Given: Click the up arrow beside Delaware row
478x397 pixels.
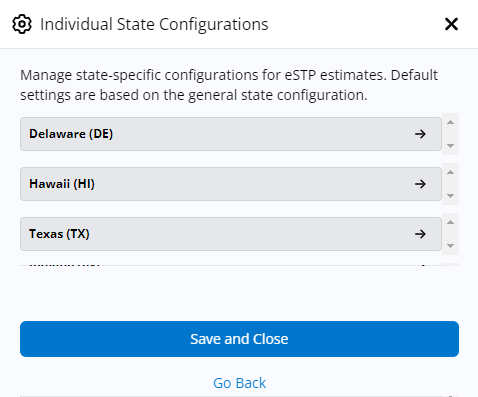Looking at the screenshot, I should tap(451, 122).
